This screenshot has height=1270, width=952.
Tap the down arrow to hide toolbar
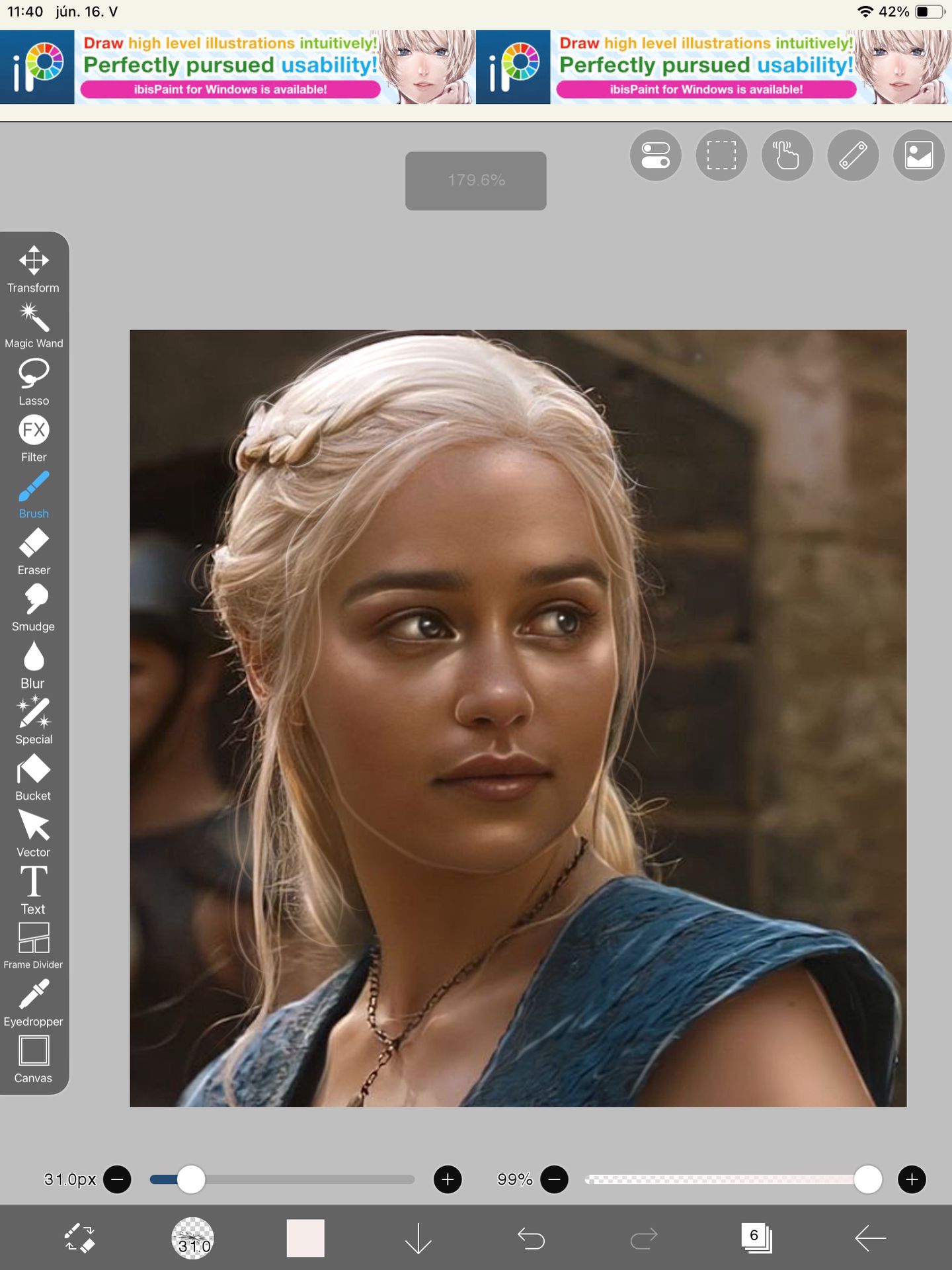tap(418, 1238)
